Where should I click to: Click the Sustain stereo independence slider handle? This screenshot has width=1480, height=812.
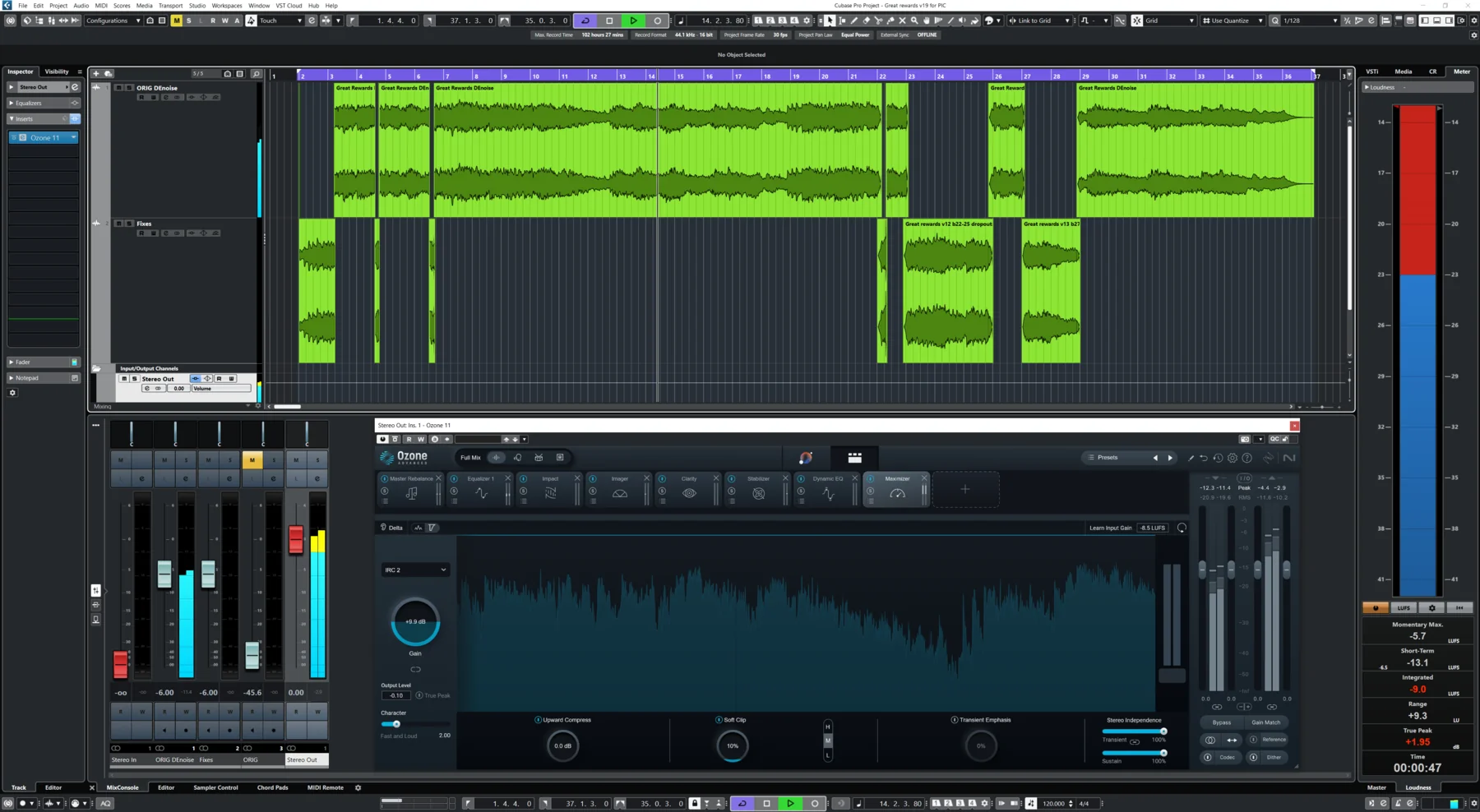pos(1163,753)
